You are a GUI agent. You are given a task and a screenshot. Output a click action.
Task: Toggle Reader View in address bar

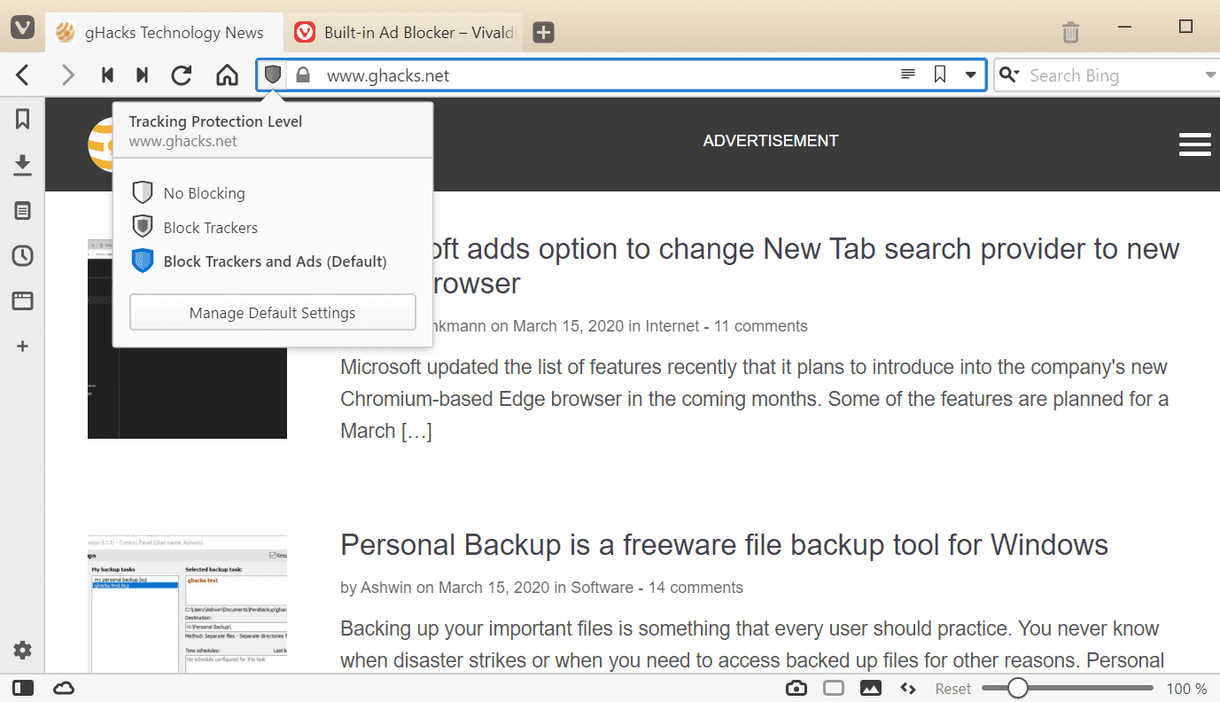pyautogui.click(x=908, y=75)
